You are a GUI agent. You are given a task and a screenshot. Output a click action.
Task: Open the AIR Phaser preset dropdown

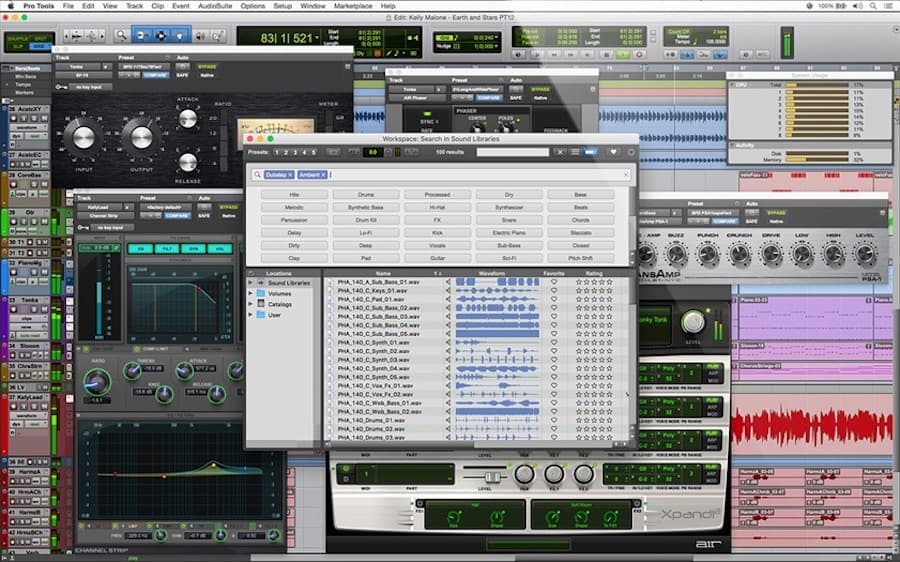[476, 90]
